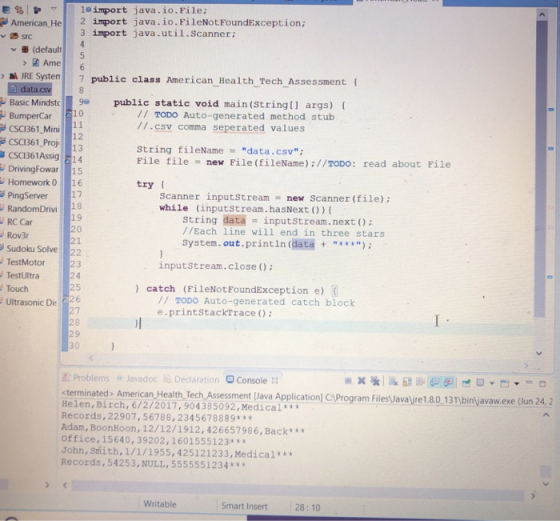Click the Clear Console icon

(x=393, y=382)
